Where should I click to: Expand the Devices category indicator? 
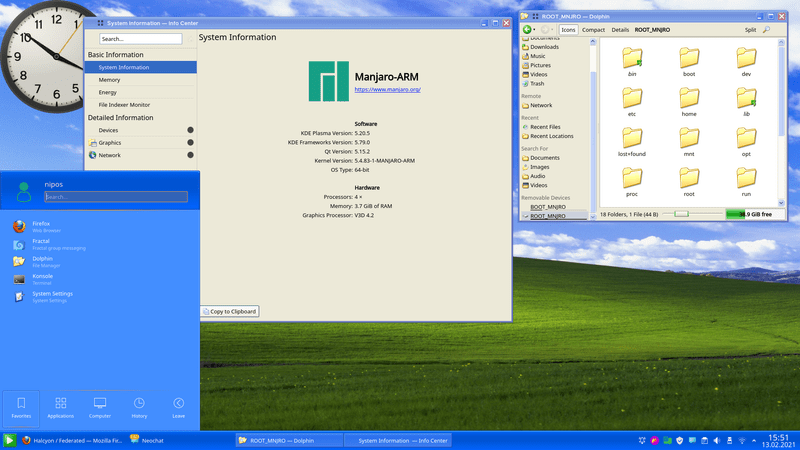pyautogui.click(x=190, y=130)
